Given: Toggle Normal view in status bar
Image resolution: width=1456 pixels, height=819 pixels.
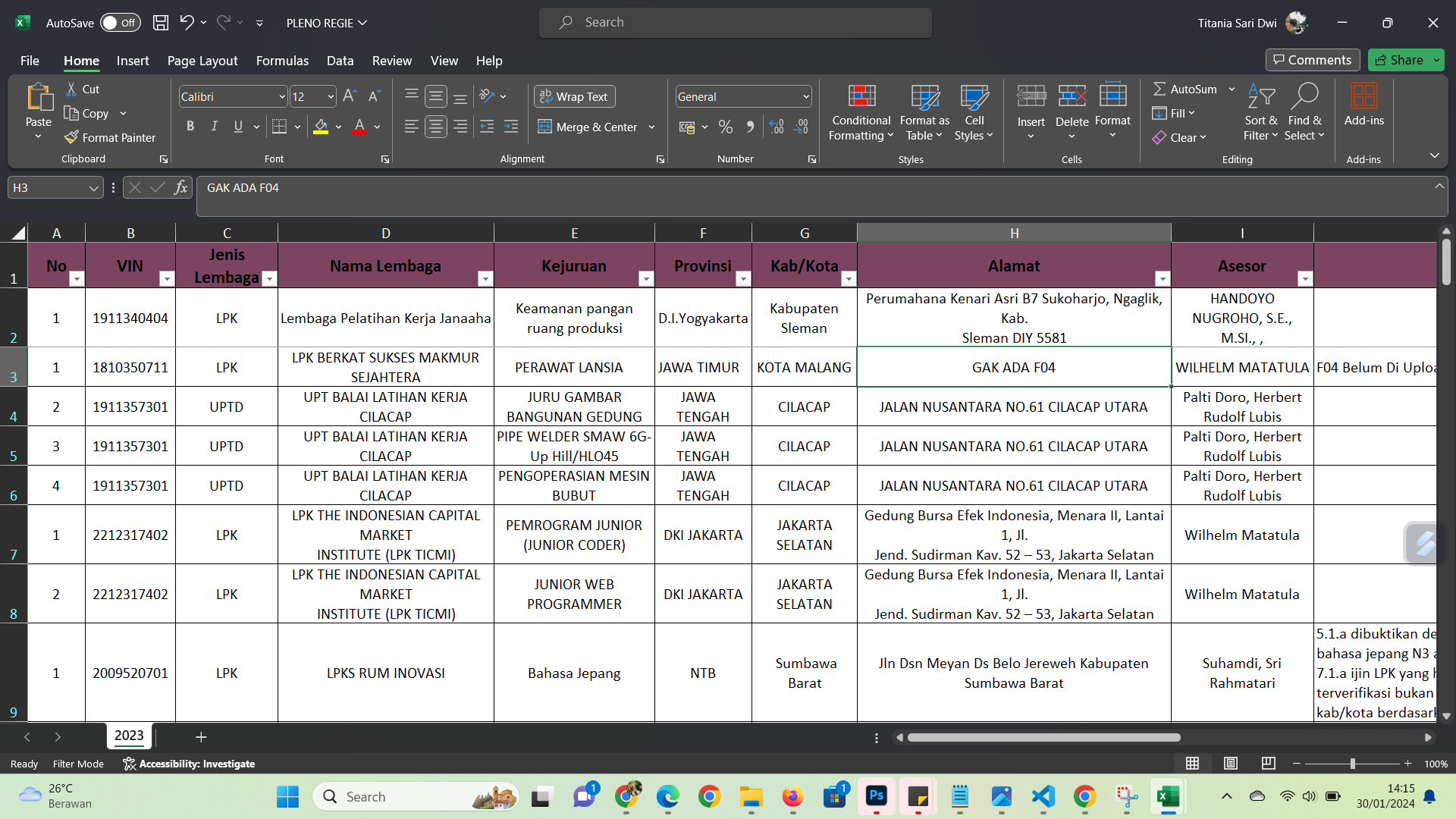Looking at the screenshot, I should click(x=1193, y=764).
